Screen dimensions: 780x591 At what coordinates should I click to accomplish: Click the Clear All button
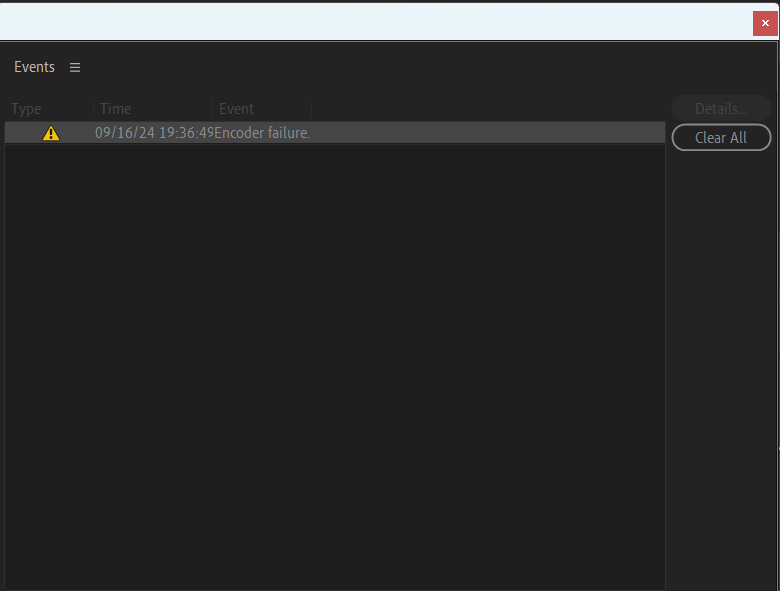click(x=721, y=137)
